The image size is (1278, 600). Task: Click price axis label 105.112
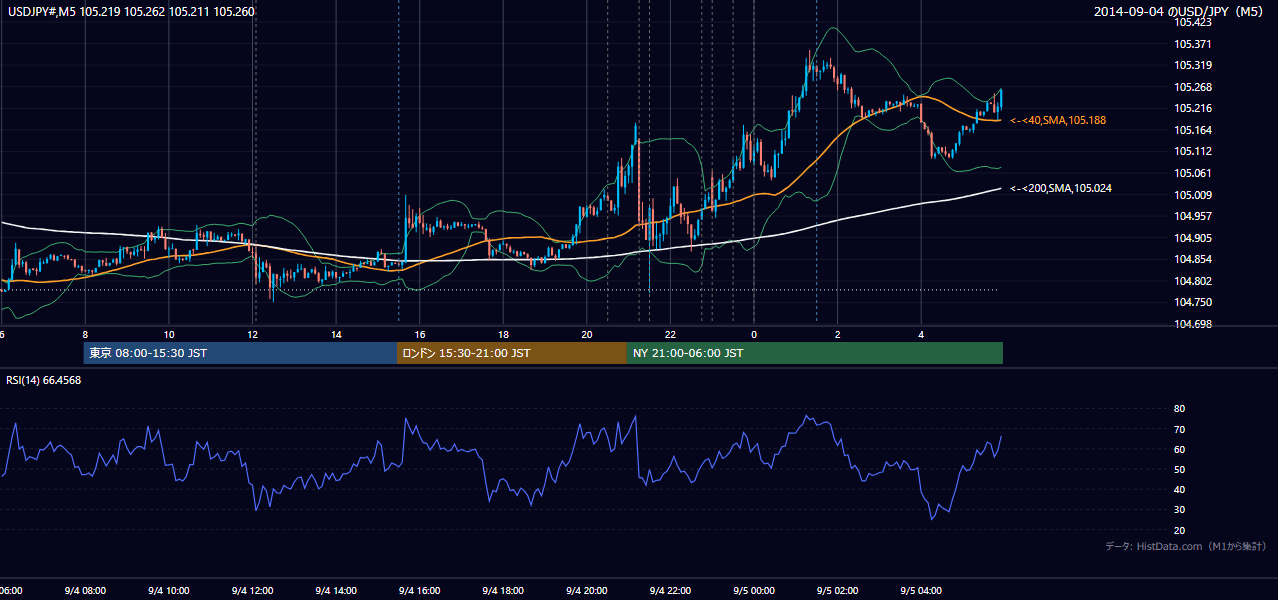pos(1194,151)
